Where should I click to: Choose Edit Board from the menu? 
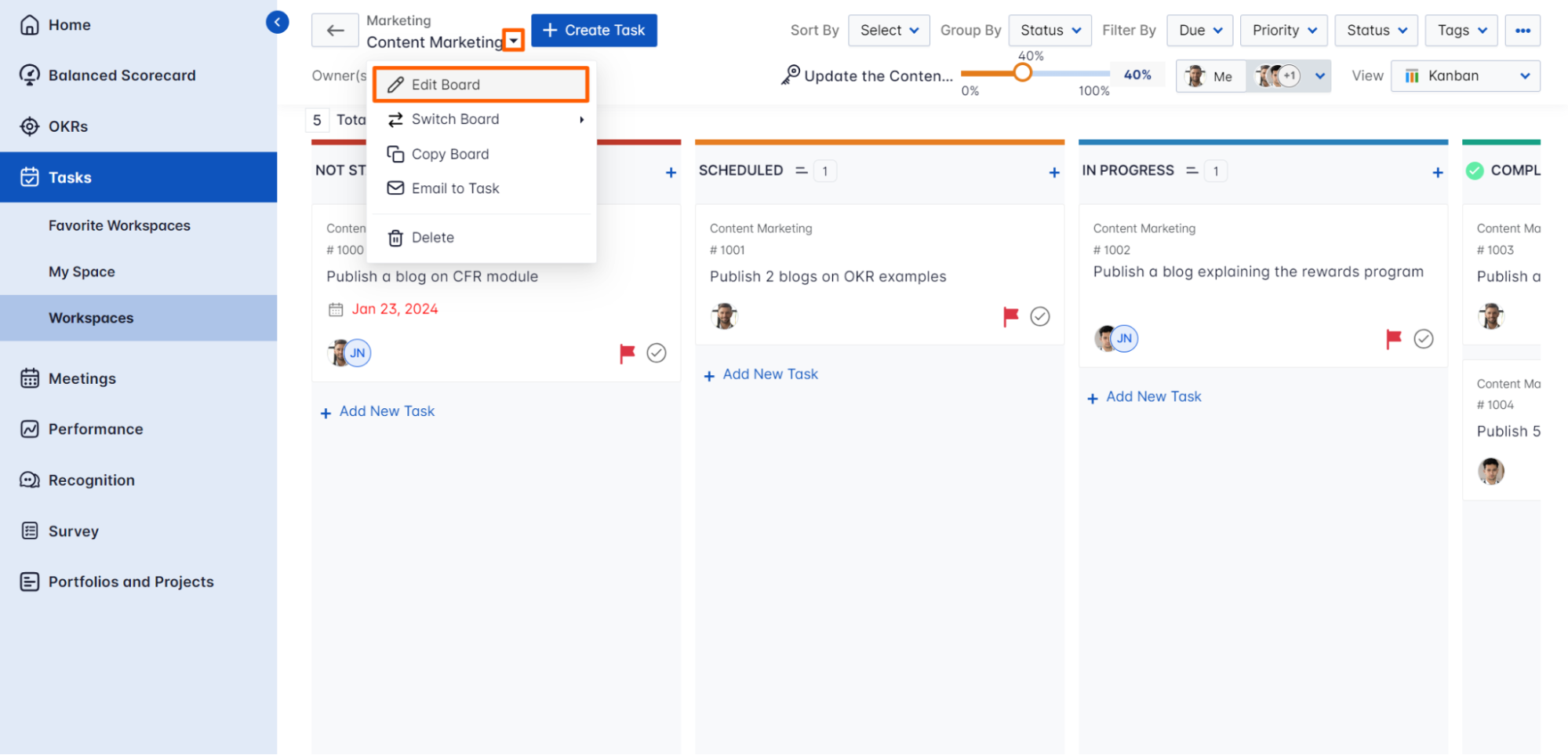(x=480, y=84)
